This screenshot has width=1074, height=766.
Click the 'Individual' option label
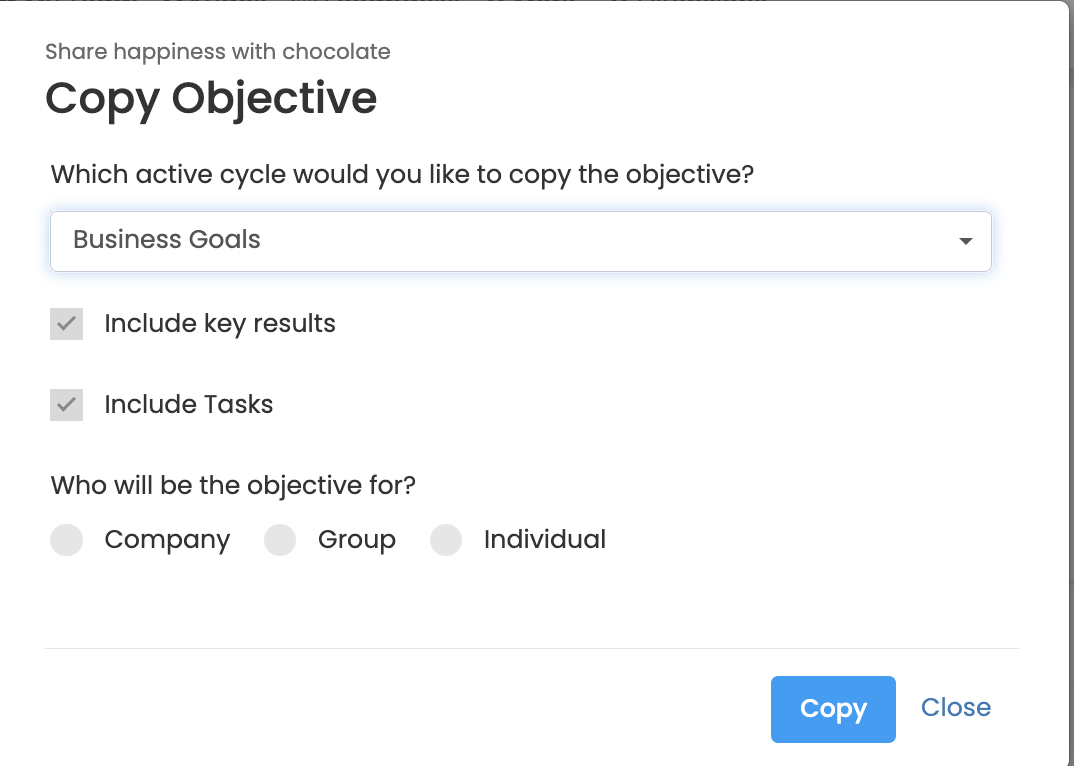click(545, 540)
